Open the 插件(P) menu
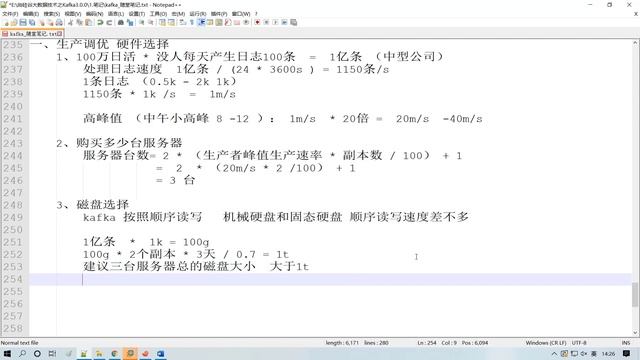 219,14
